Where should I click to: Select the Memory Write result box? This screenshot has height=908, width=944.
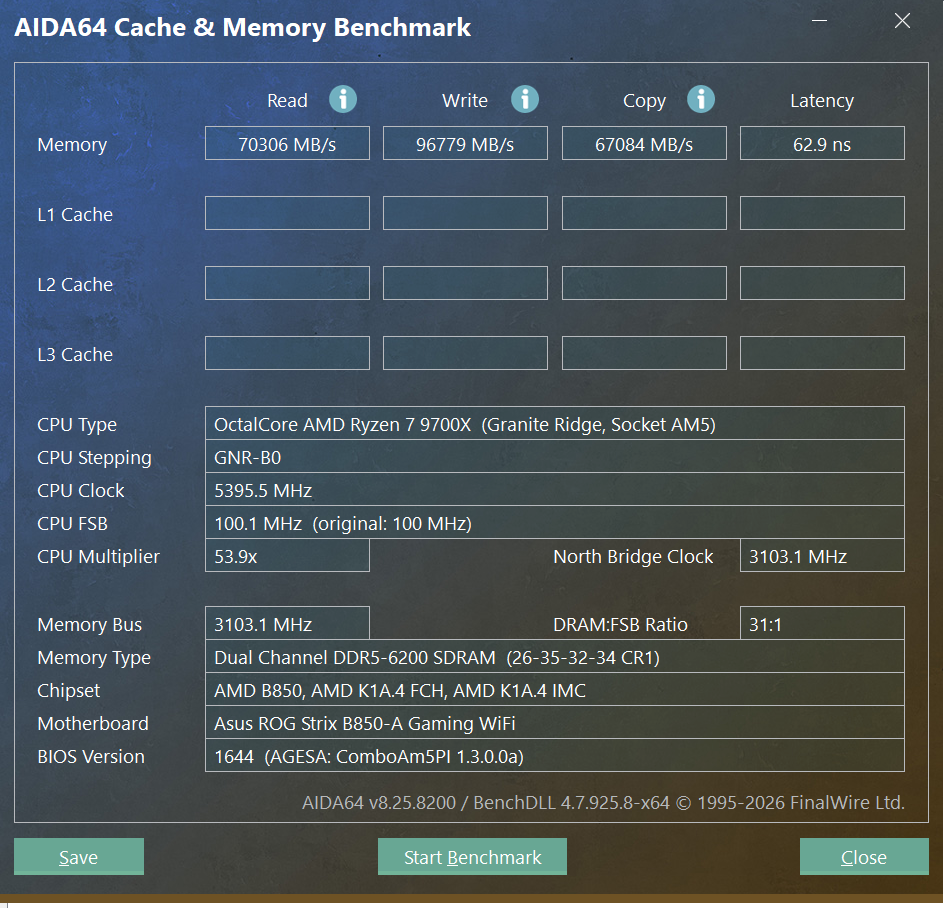[465, 143]
